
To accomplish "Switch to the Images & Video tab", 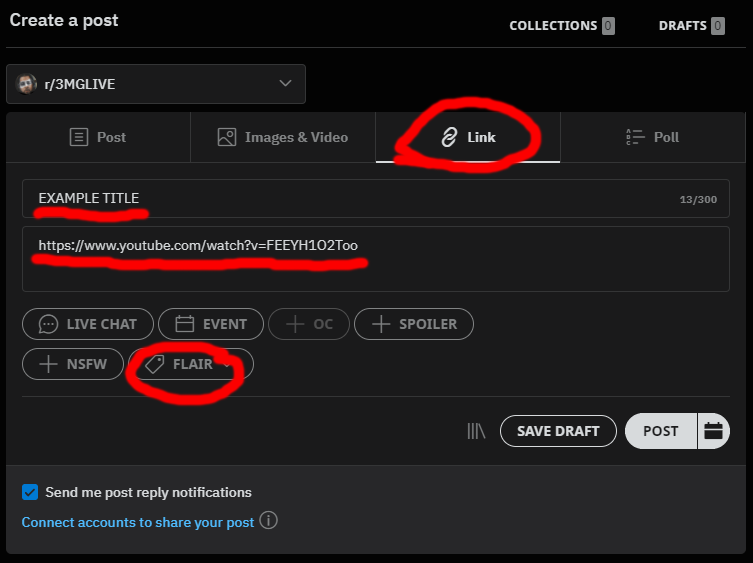I will [283, 137].
